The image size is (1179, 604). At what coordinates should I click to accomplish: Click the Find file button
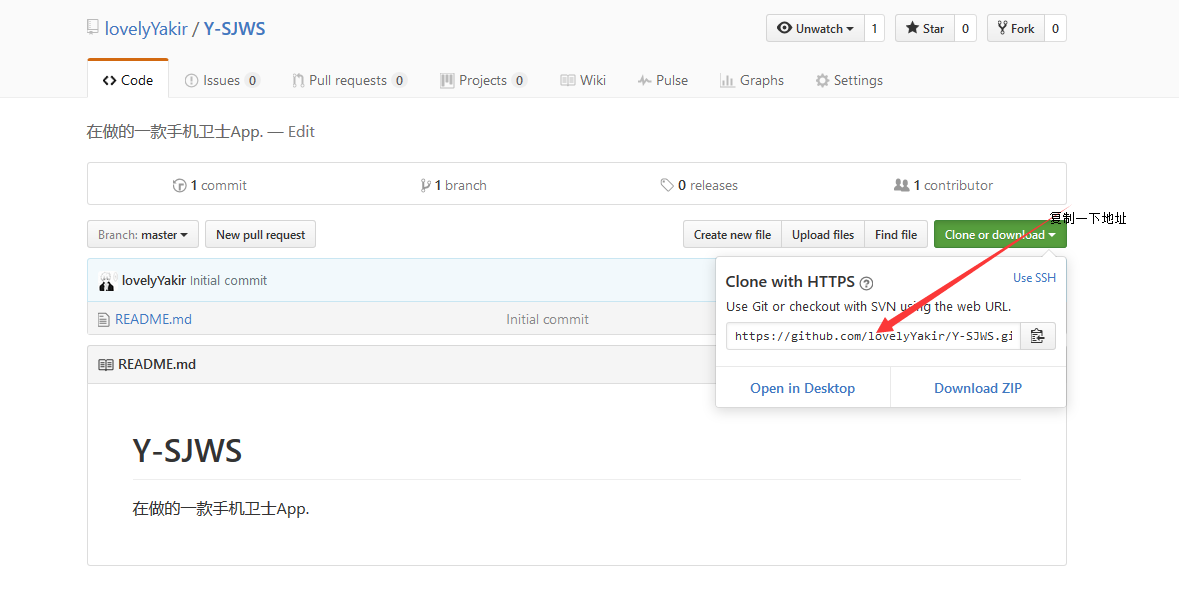[896, 235]
